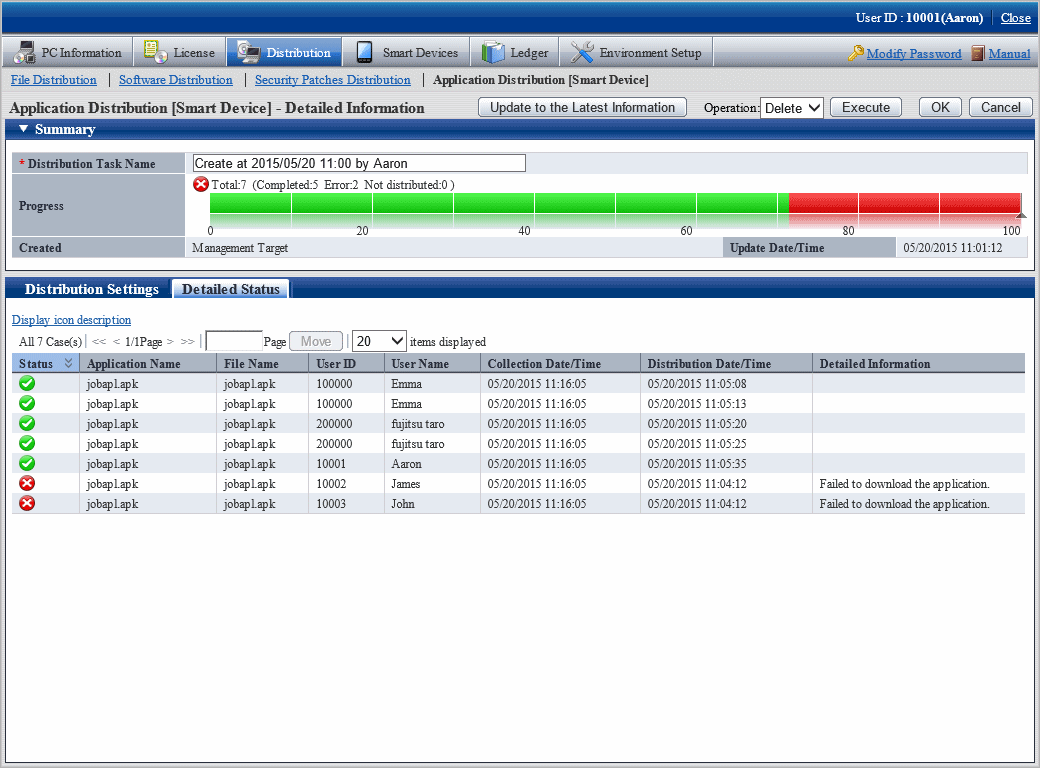Screen dimensions: 1040x768
Task: Click the Status column sort arrow
Action: click(69, 364)
